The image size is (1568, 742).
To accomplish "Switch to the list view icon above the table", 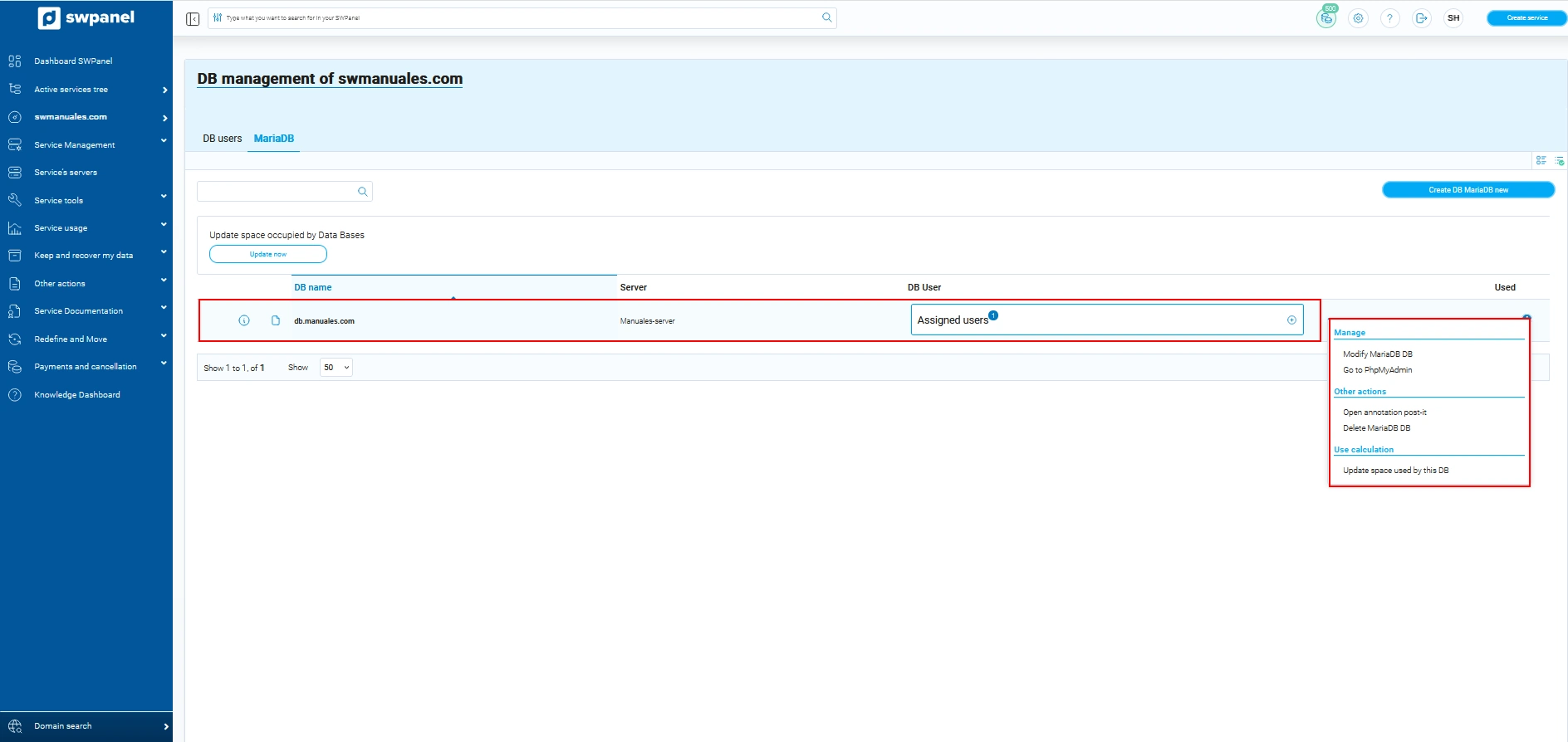I will (1541, 160).
